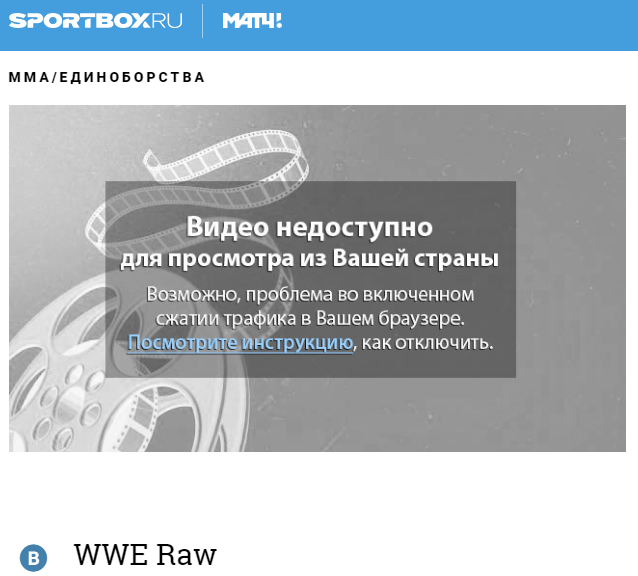This screenshot has width=638, height=576.
Task: Follow the Посмотрите инструкцию link
Action: tap(240, 343)
